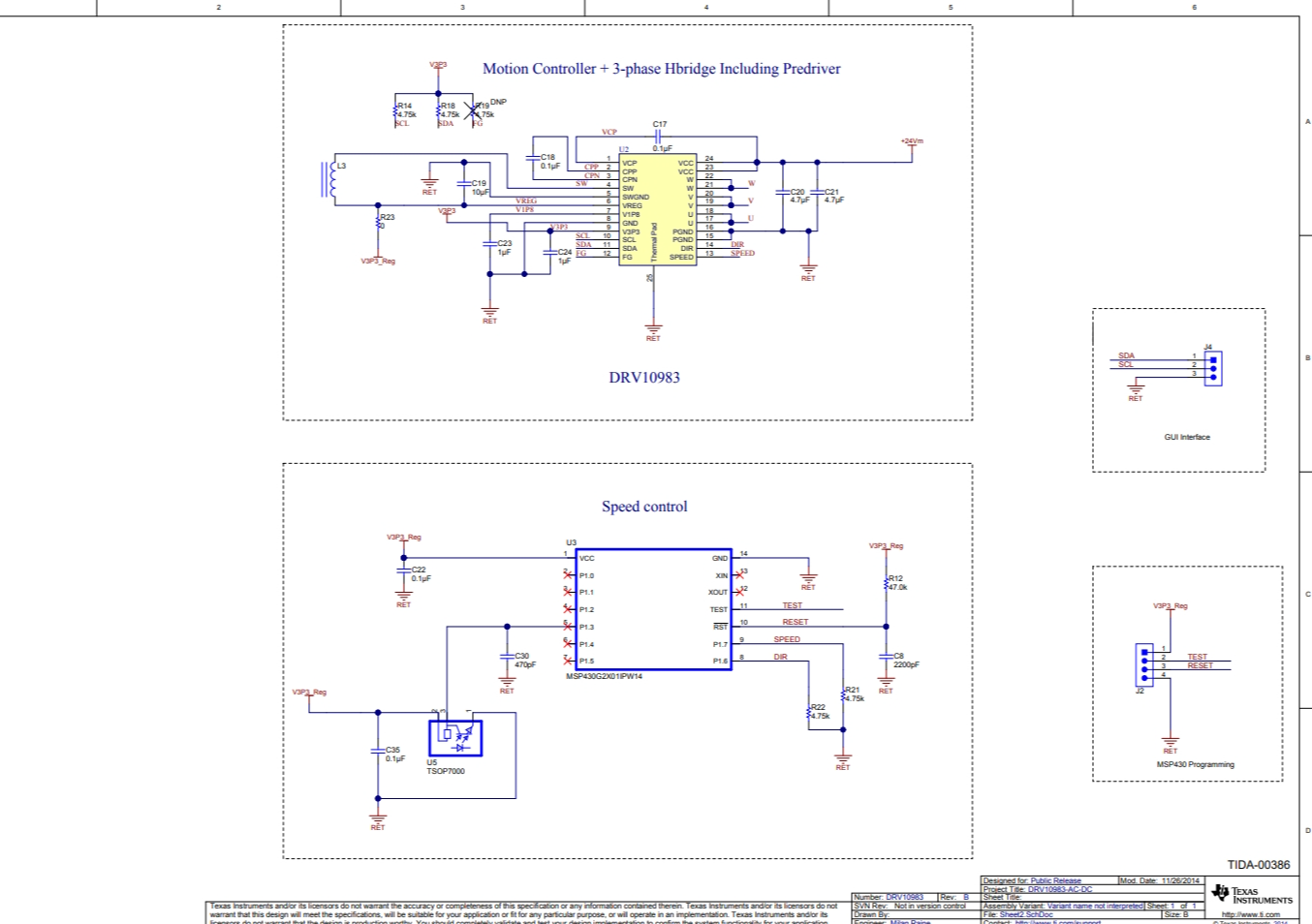The image size is (1312, 924).
Task: Click zone marker 4 on top border
Action: (706, 8)
